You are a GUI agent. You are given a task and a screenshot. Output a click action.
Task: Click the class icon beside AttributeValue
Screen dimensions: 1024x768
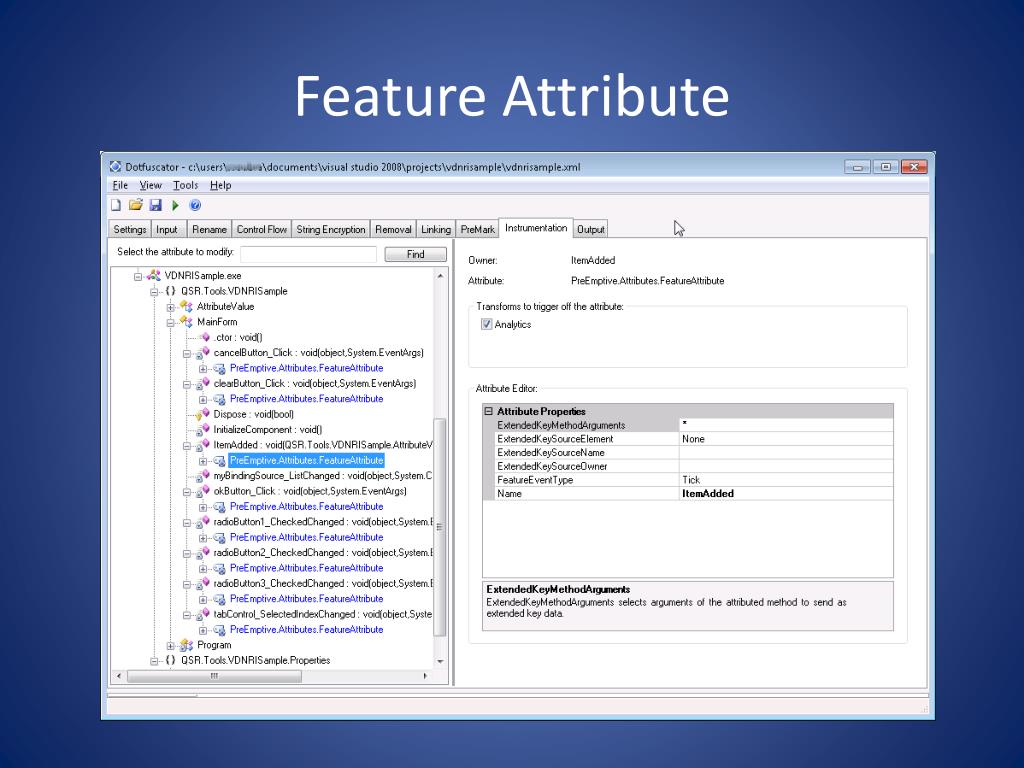point(186,306)
